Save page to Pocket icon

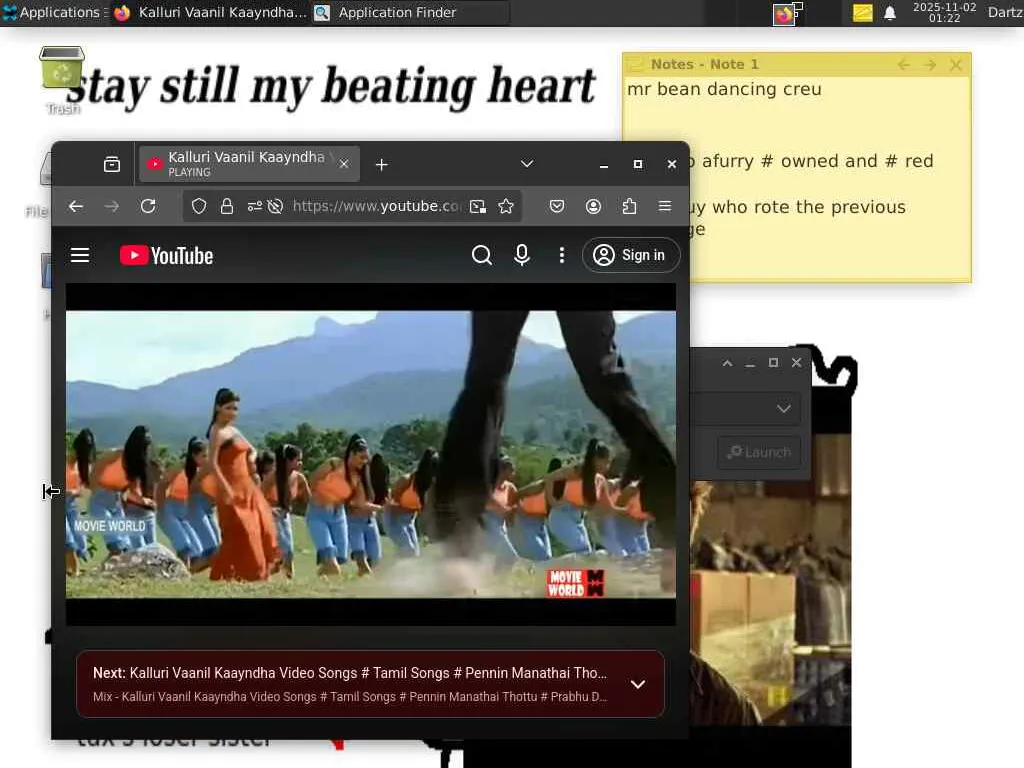(x=556, y=206)
